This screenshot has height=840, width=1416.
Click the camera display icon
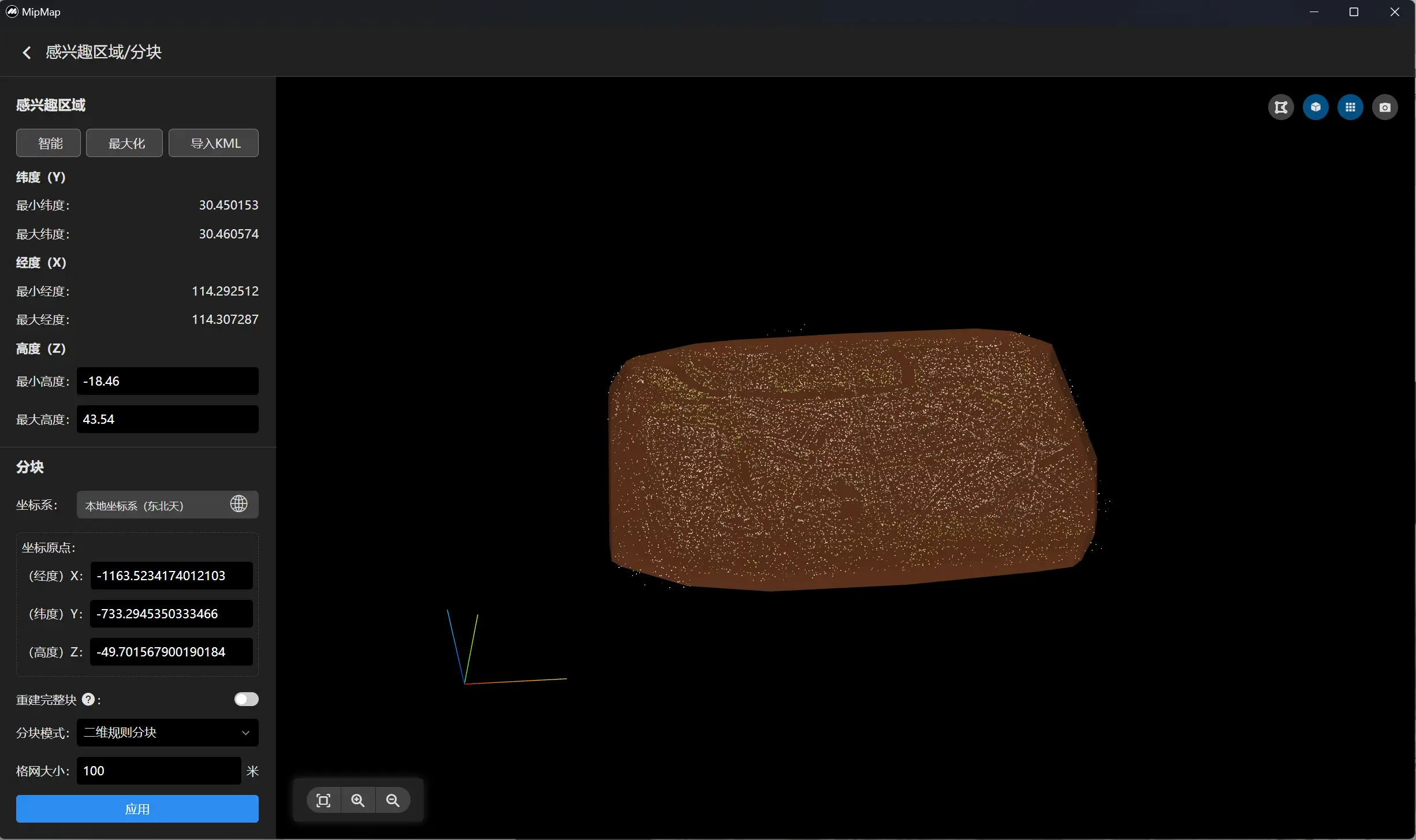[x=1385, y=107]
